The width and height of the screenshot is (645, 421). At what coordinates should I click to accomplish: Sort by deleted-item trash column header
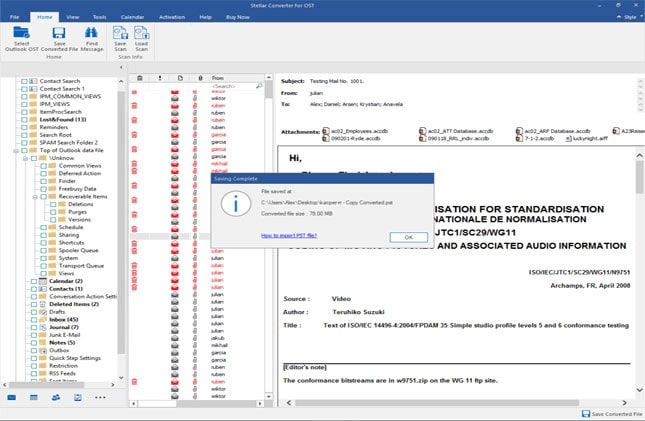coord(140,78)
